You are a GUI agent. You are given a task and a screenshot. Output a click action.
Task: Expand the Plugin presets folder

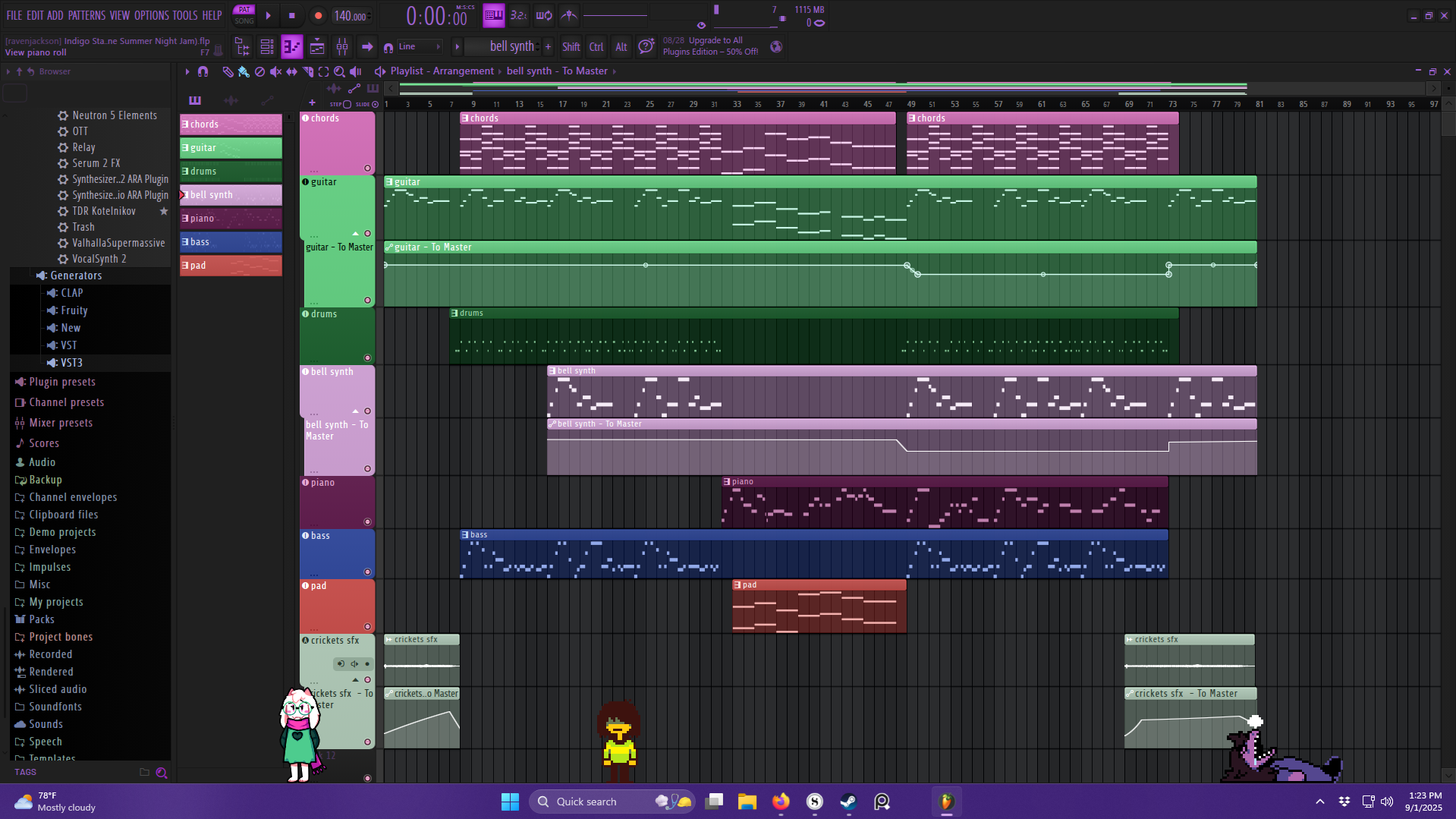(x=62, y=382)
